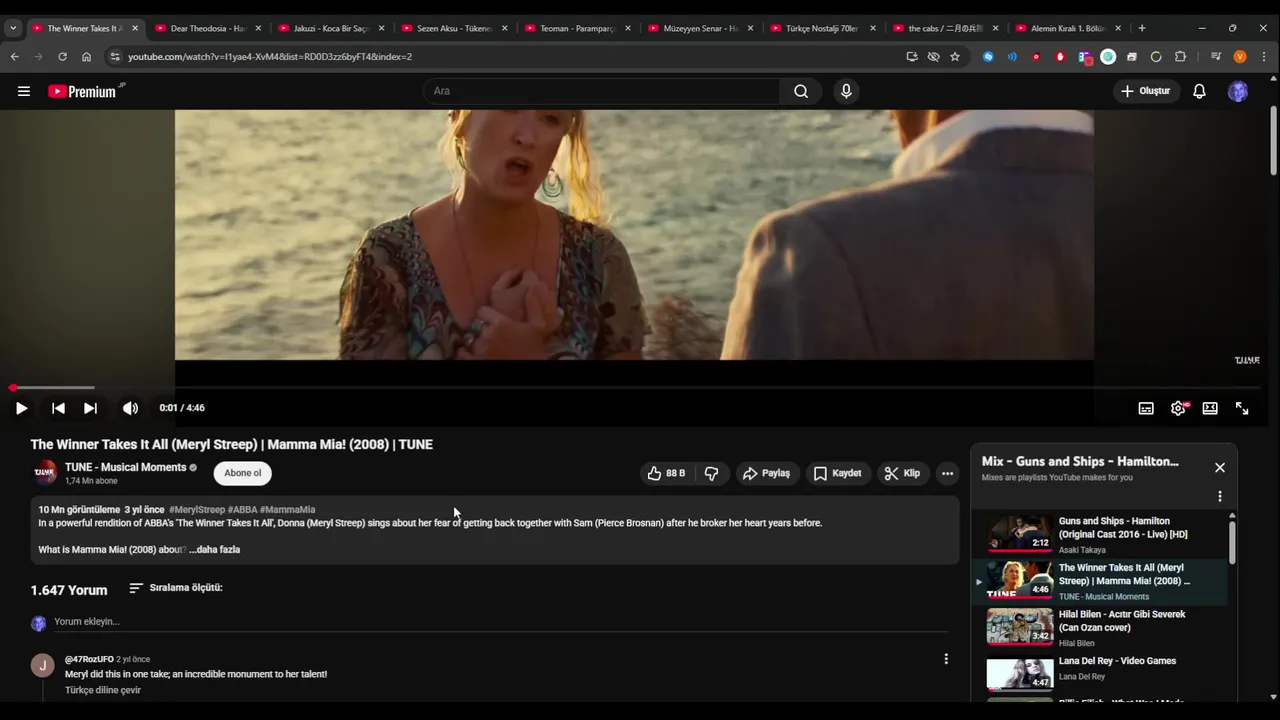The height and width of the screenshot is (720, 1280).
Task: Open Mix playlist three-dot options menu
Action: tap(1219, 496)
